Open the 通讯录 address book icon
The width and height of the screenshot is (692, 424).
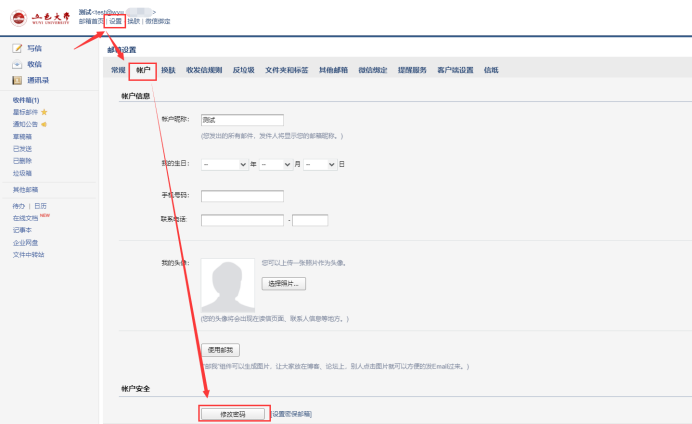pos(18,80)
